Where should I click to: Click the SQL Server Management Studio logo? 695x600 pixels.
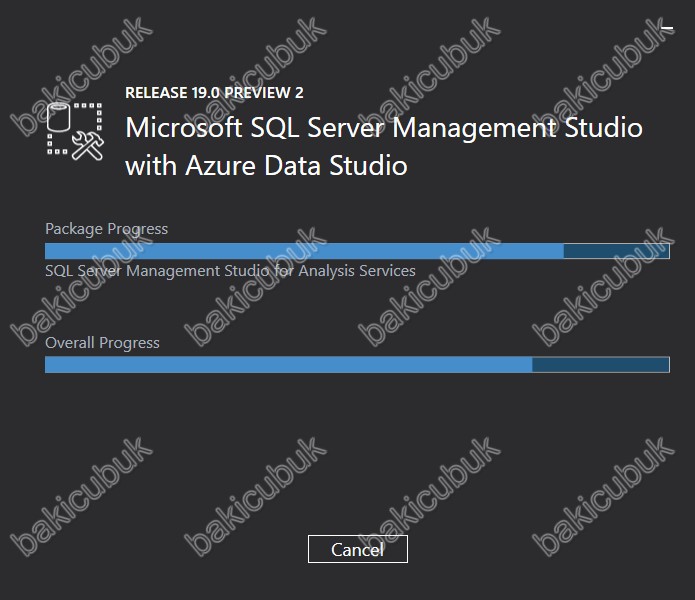pos(75,131)
